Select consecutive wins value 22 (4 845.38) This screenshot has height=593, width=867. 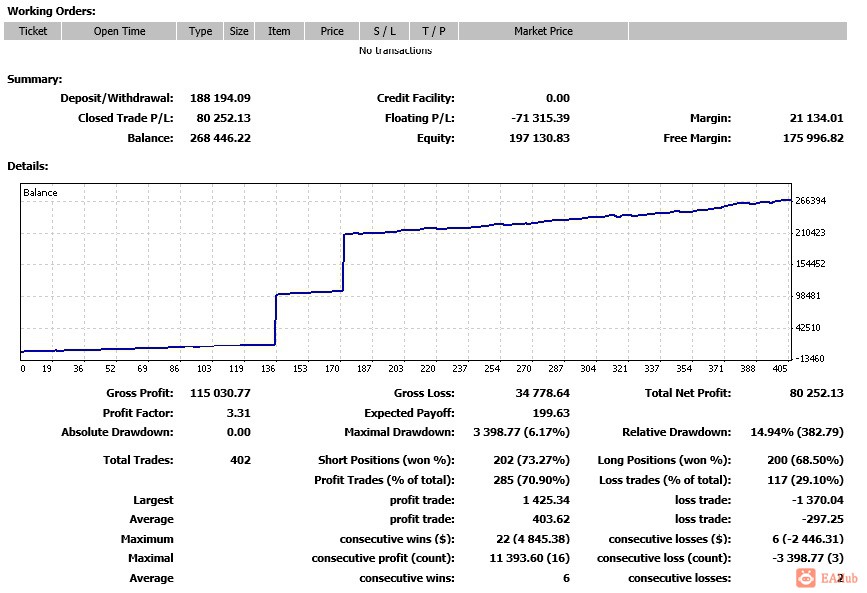point(533,539)
